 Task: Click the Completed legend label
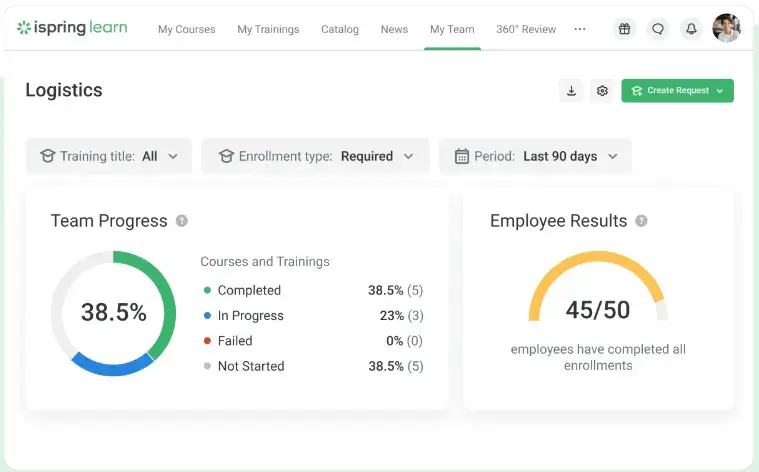click(x=249, y=290)
